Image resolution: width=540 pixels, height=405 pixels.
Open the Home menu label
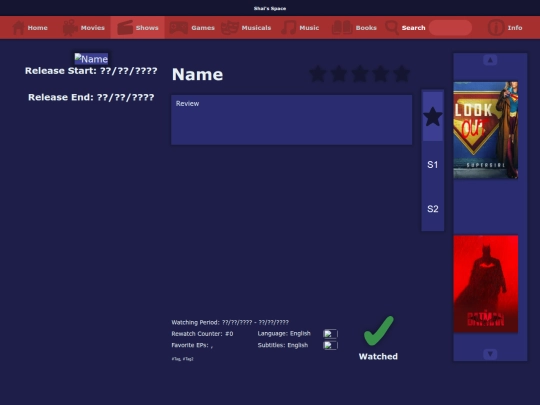[38, 28]
